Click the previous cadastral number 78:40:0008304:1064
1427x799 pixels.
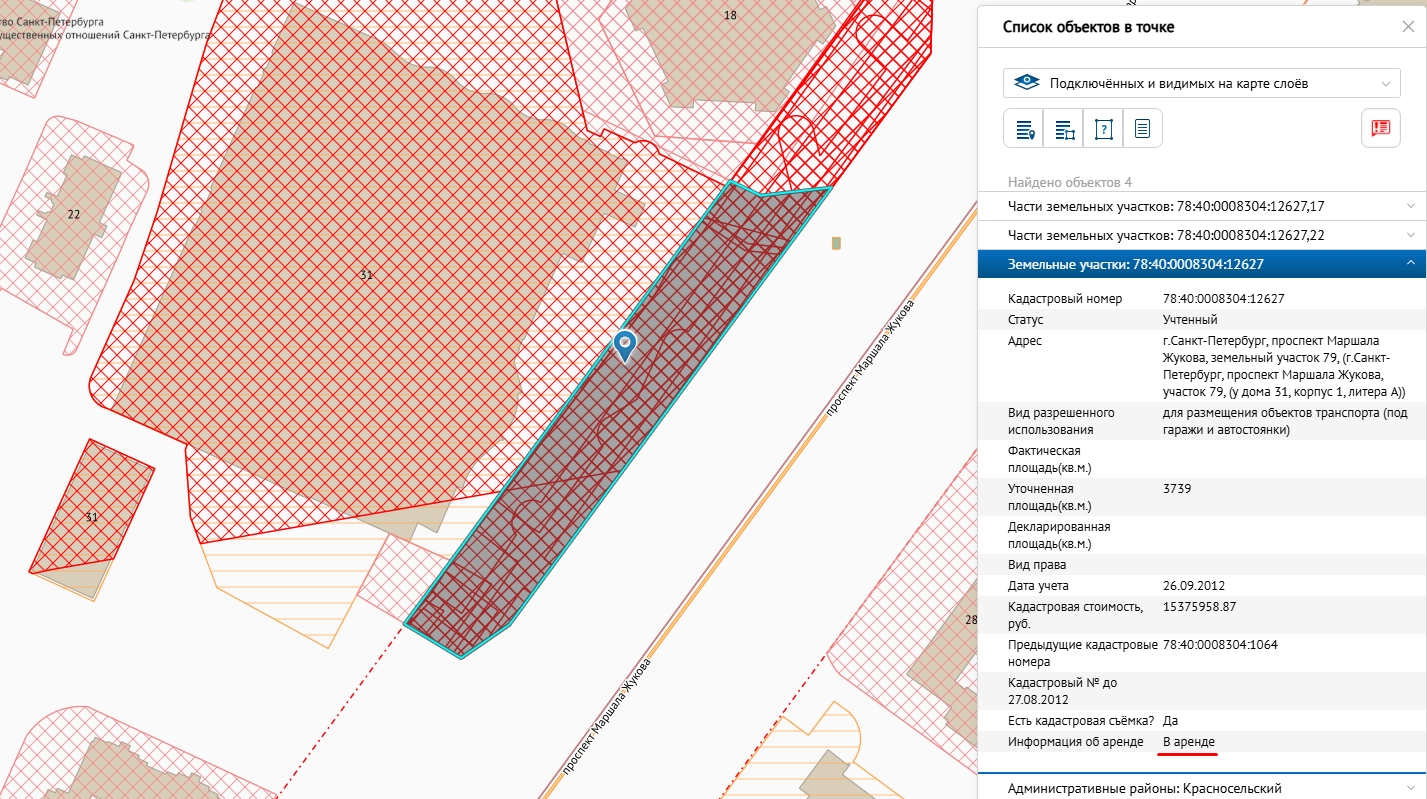click(1220, 644)
